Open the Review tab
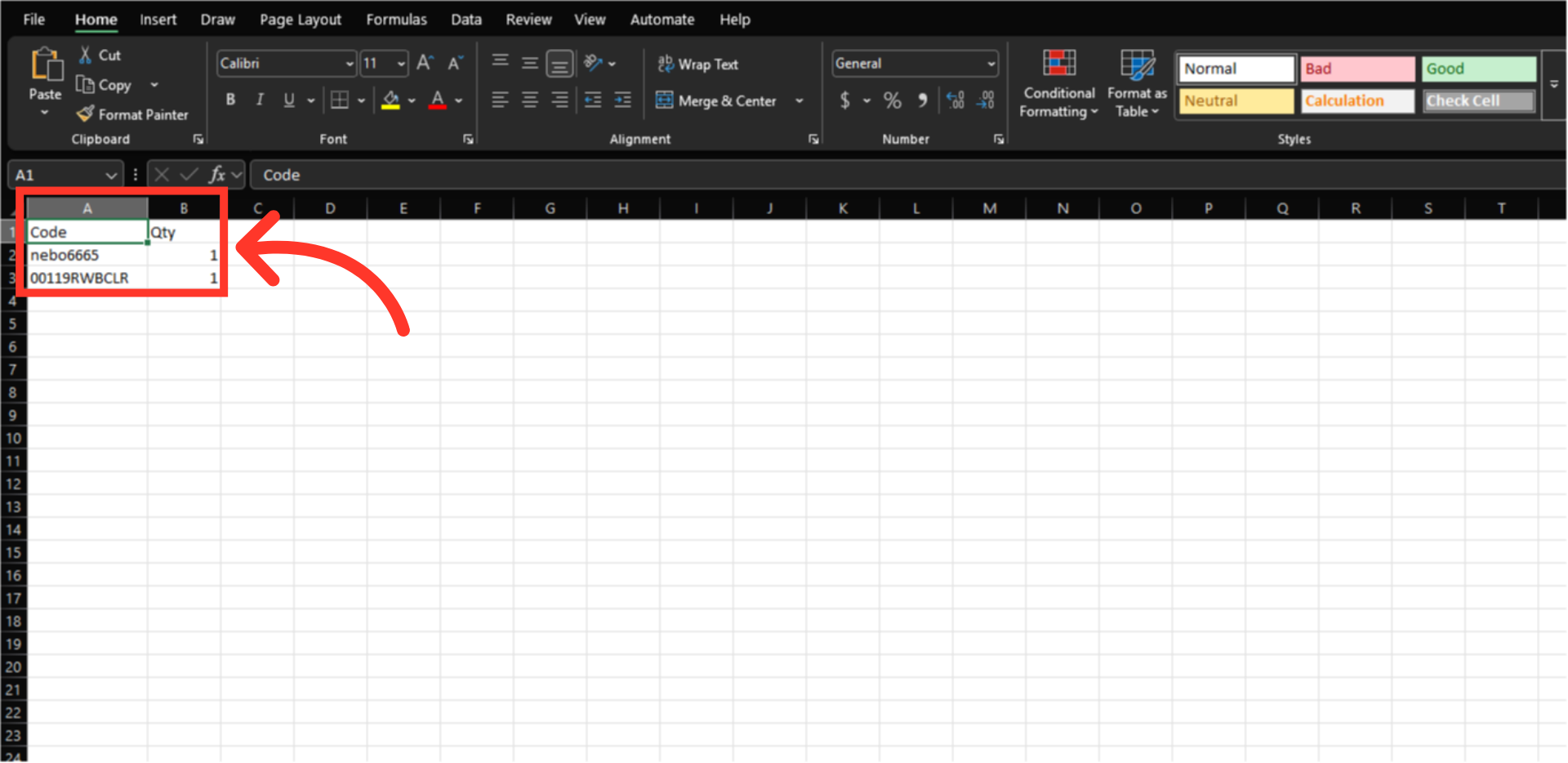The width and height of the screenshot is (1568, 763). coord(528,19)
